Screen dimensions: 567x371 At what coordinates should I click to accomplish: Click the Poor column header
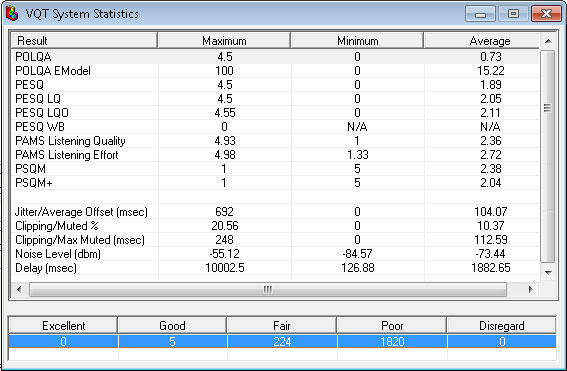click(392, 325)
